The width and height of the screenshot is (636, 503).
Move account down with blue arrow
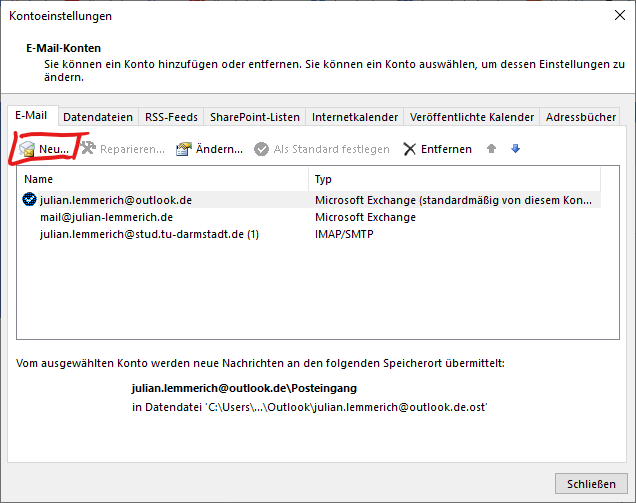516,149
